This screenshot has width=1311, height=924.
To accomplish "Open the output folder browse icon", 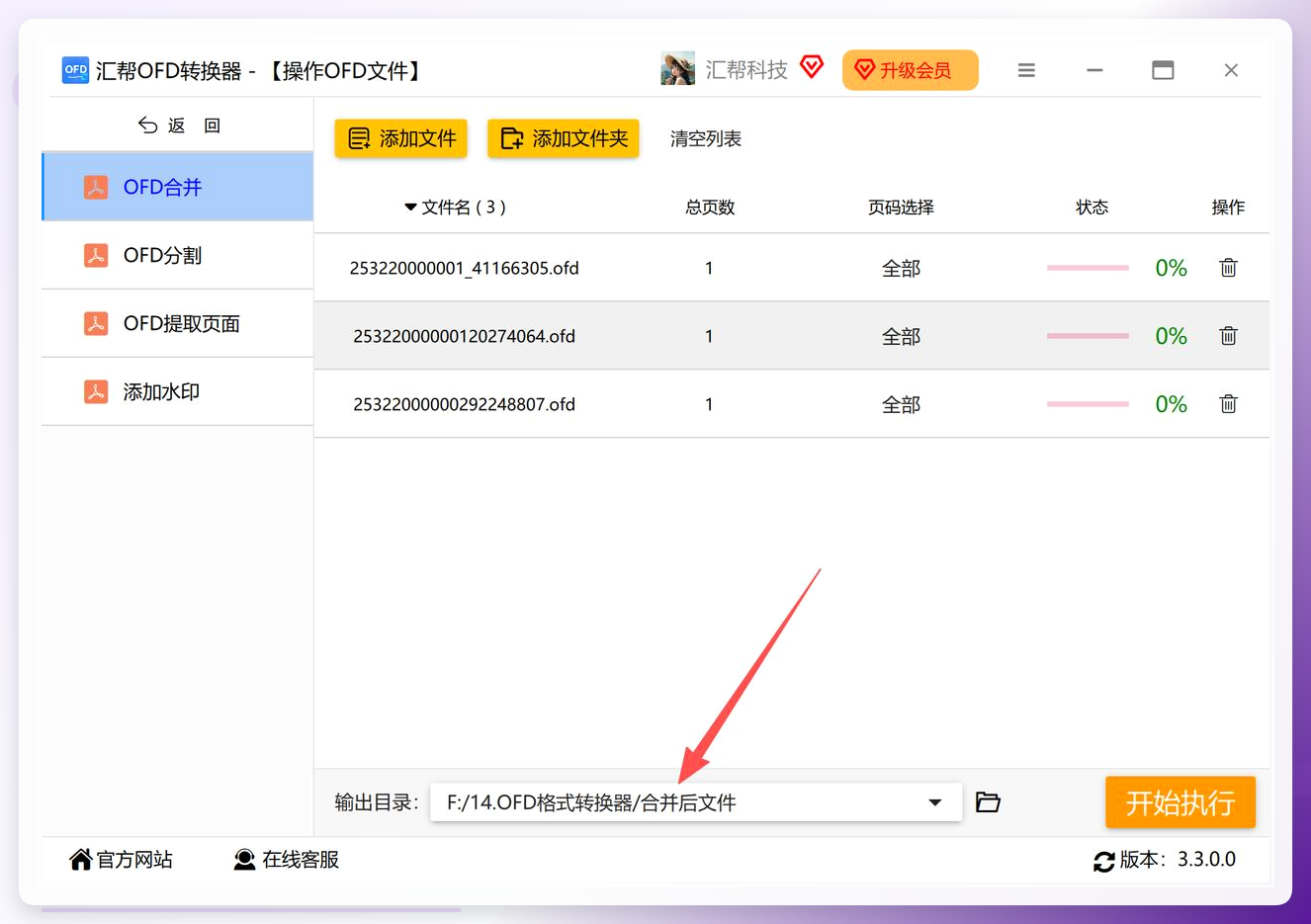I will [x=988, y=802].
